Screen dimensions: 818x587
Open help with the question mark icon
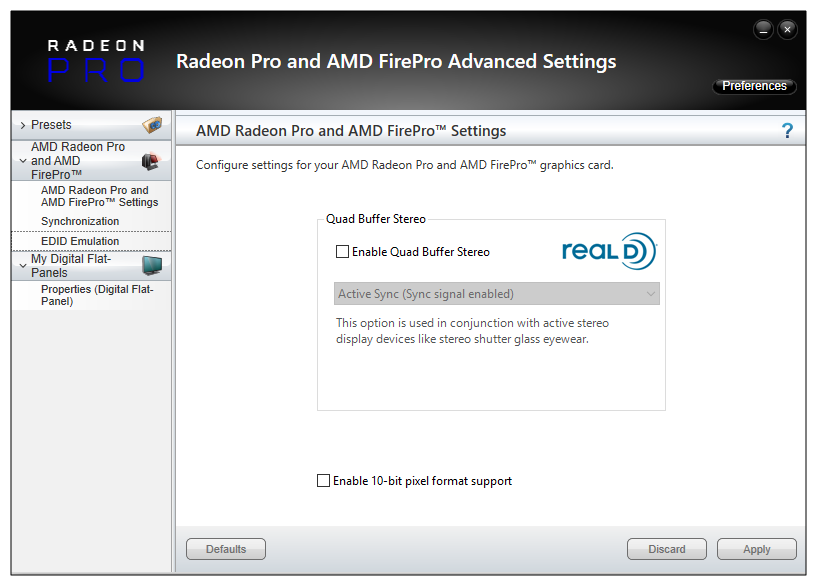(787, 131)
